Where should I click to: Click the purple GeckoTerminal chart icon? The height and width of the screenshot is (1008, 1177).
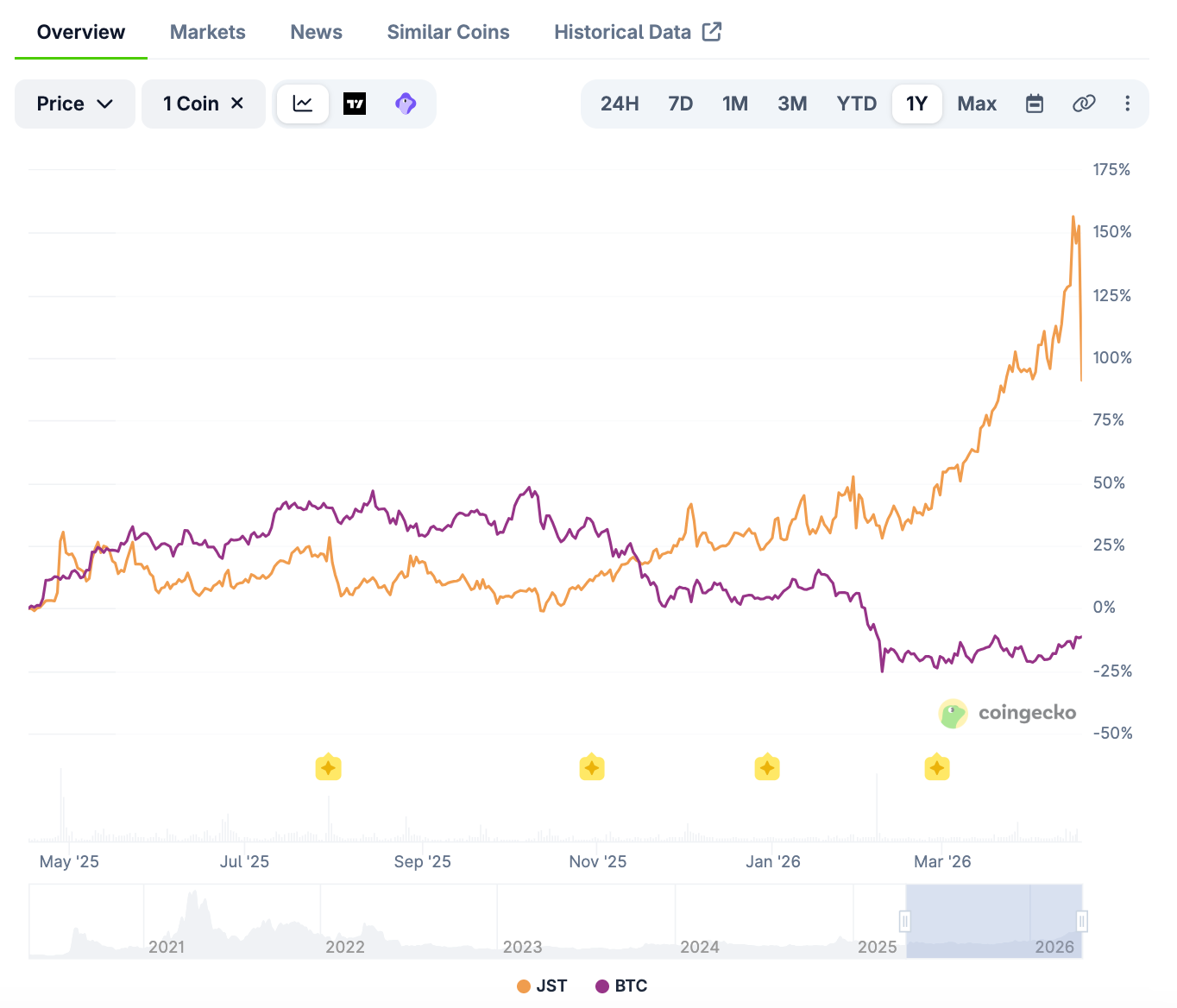coord(406,104)
